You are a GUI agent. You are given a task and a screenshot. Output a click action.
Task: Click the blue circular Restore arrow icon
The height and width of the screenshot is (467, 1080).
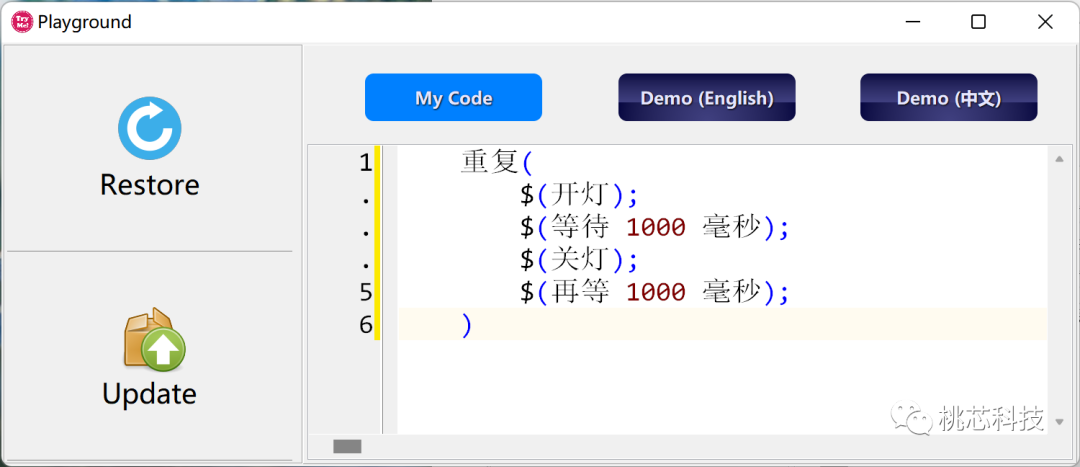click(x=149, y=129)
